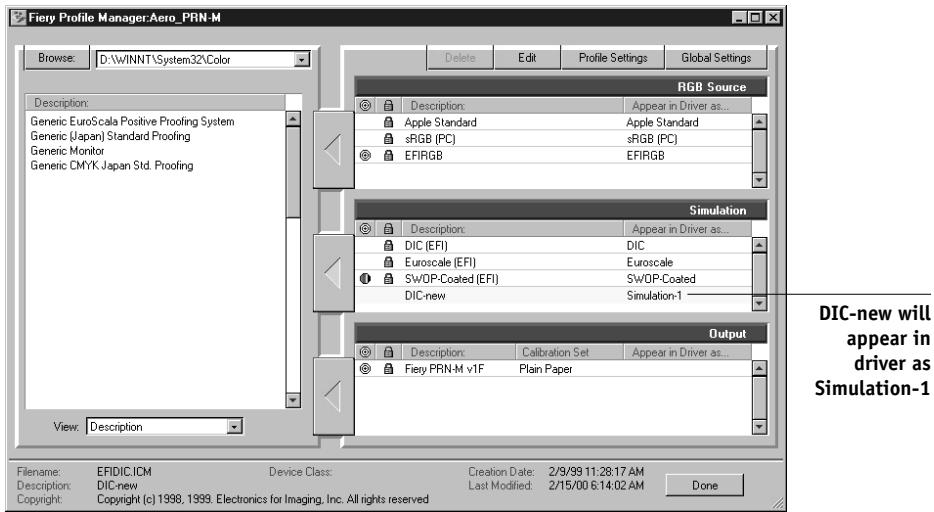Click the Fiery Profile Manager title bar icon

point(20,17)
